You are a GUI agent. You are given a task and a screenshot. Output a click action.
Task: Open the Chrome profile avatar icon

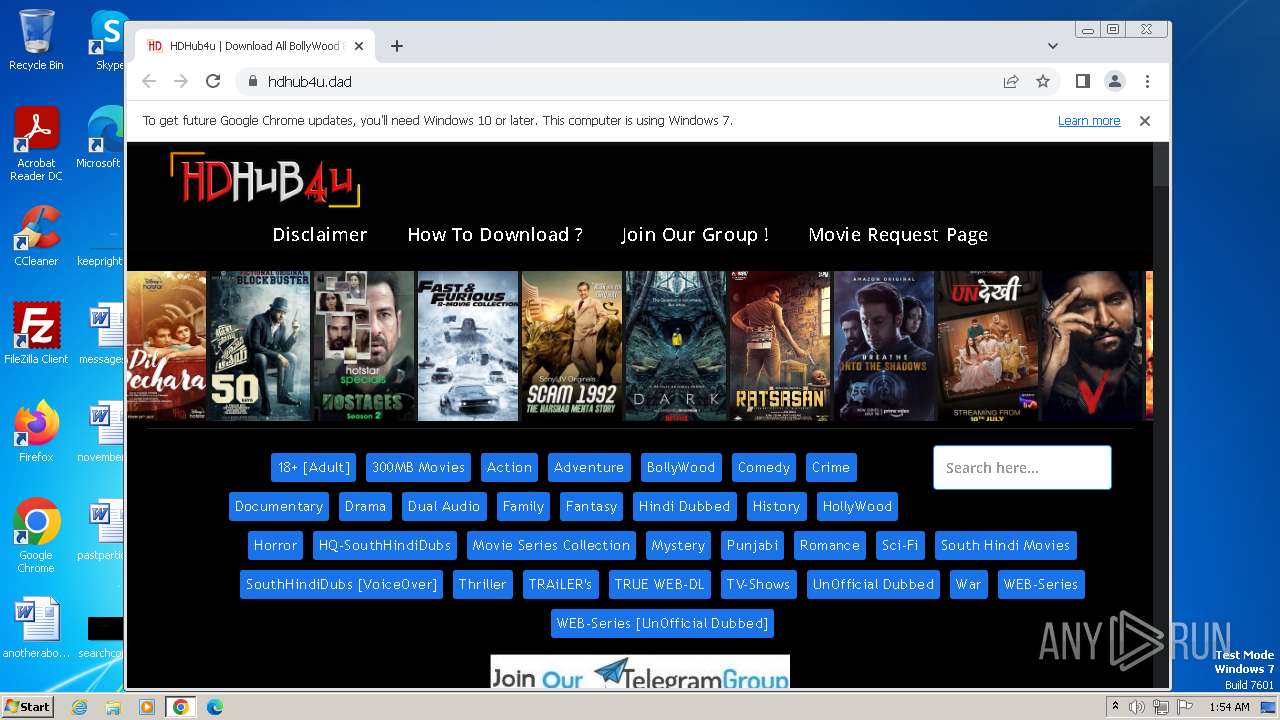tap(1115, 82)
